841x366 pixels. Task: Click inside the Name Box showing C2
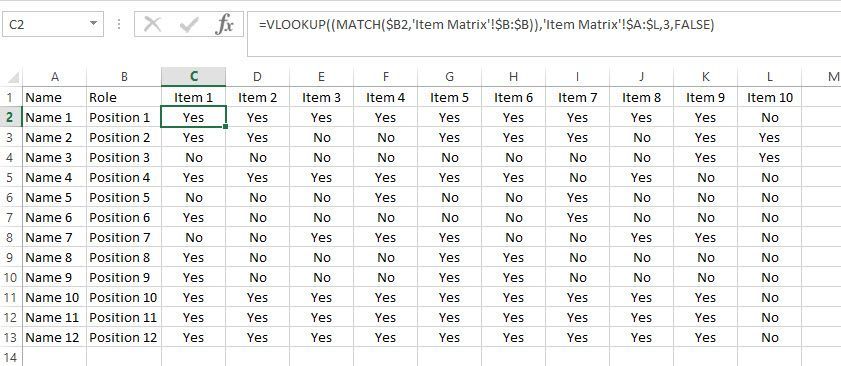coord(44,24)
